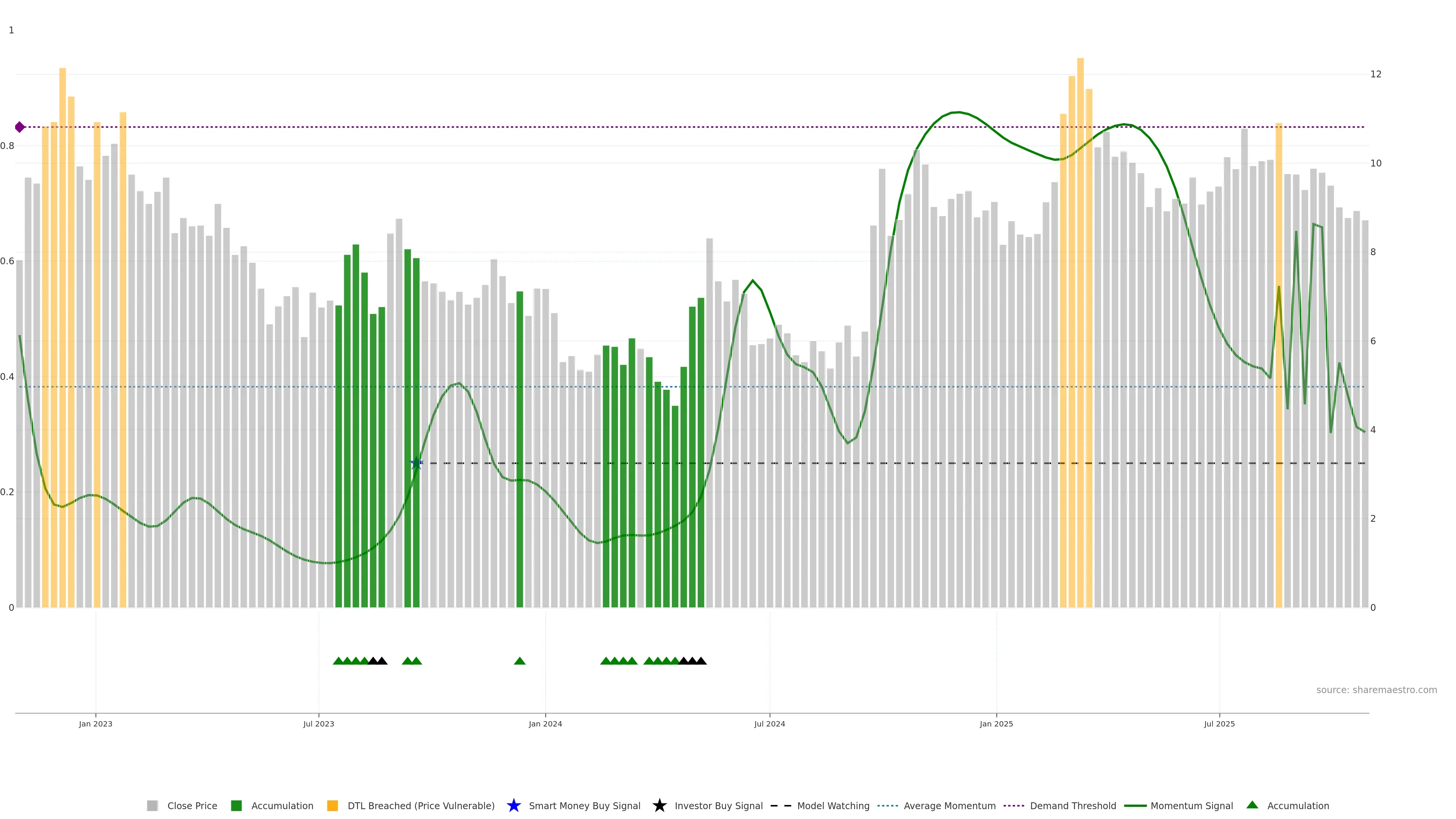The width and height of the screenshot is (1456, 819).
Task: Click the green Accumulation square swatch in legend
Action: coord(236,805)
